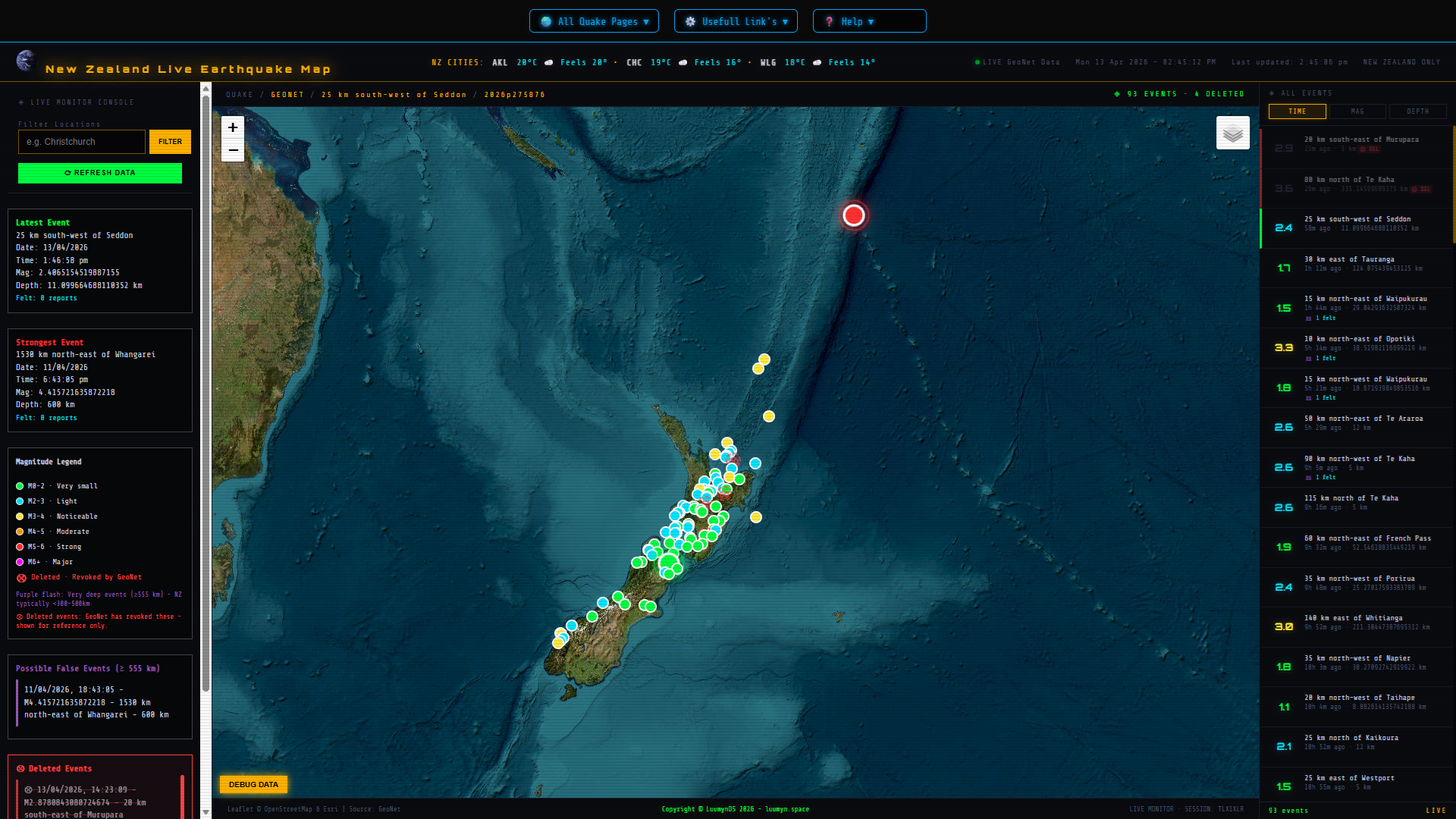The width and height of the screenshot is (1456, 819).
Task: Click the M5-6 Strong legend swatch
Action: 20,547
